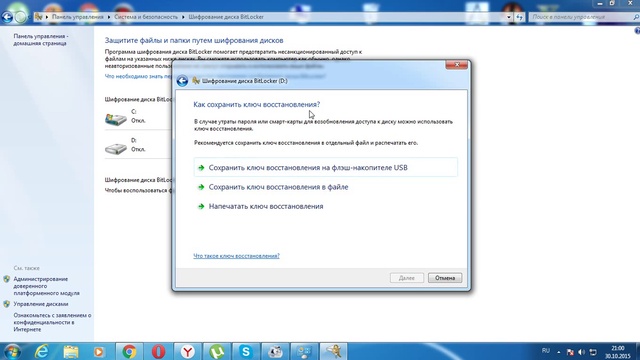Click the address bar Control Panel icon
The height and width of the screenshot is (360, 640).
pyautogui.click(x=38, y=17)
